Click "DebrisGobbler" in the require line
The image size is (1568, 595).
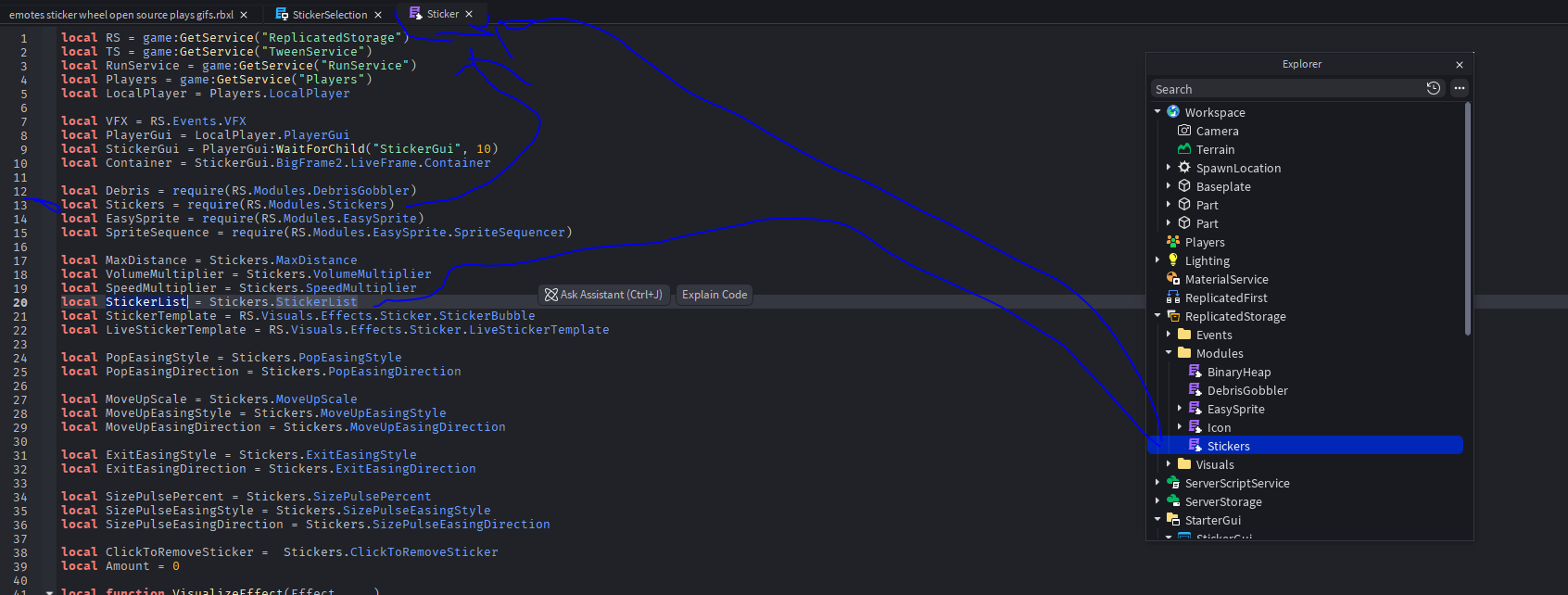click(x=361, y=191)
